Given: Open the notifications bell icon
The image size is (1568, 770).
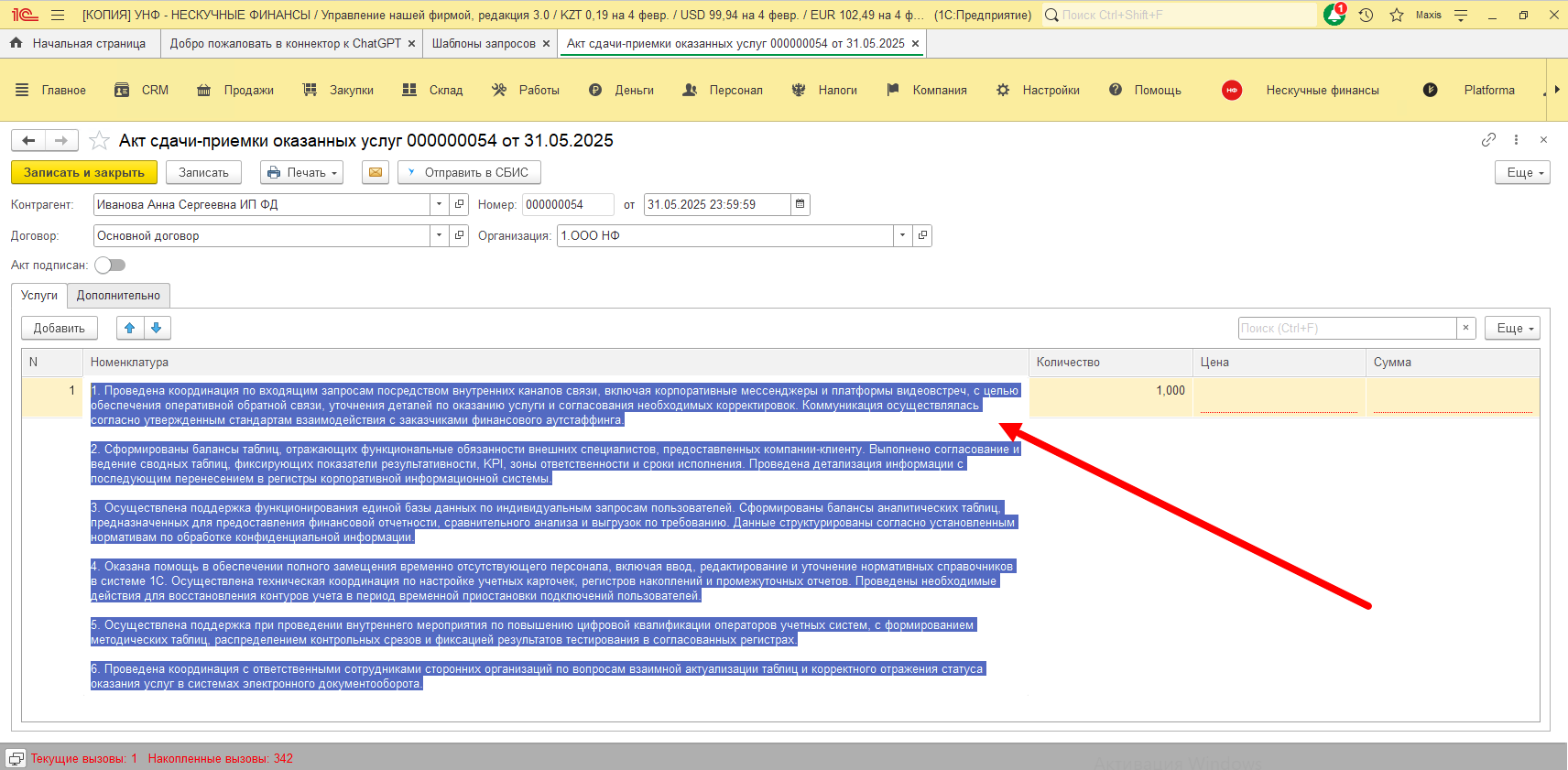Looking at the screenshot, I should pos(1334,15).
